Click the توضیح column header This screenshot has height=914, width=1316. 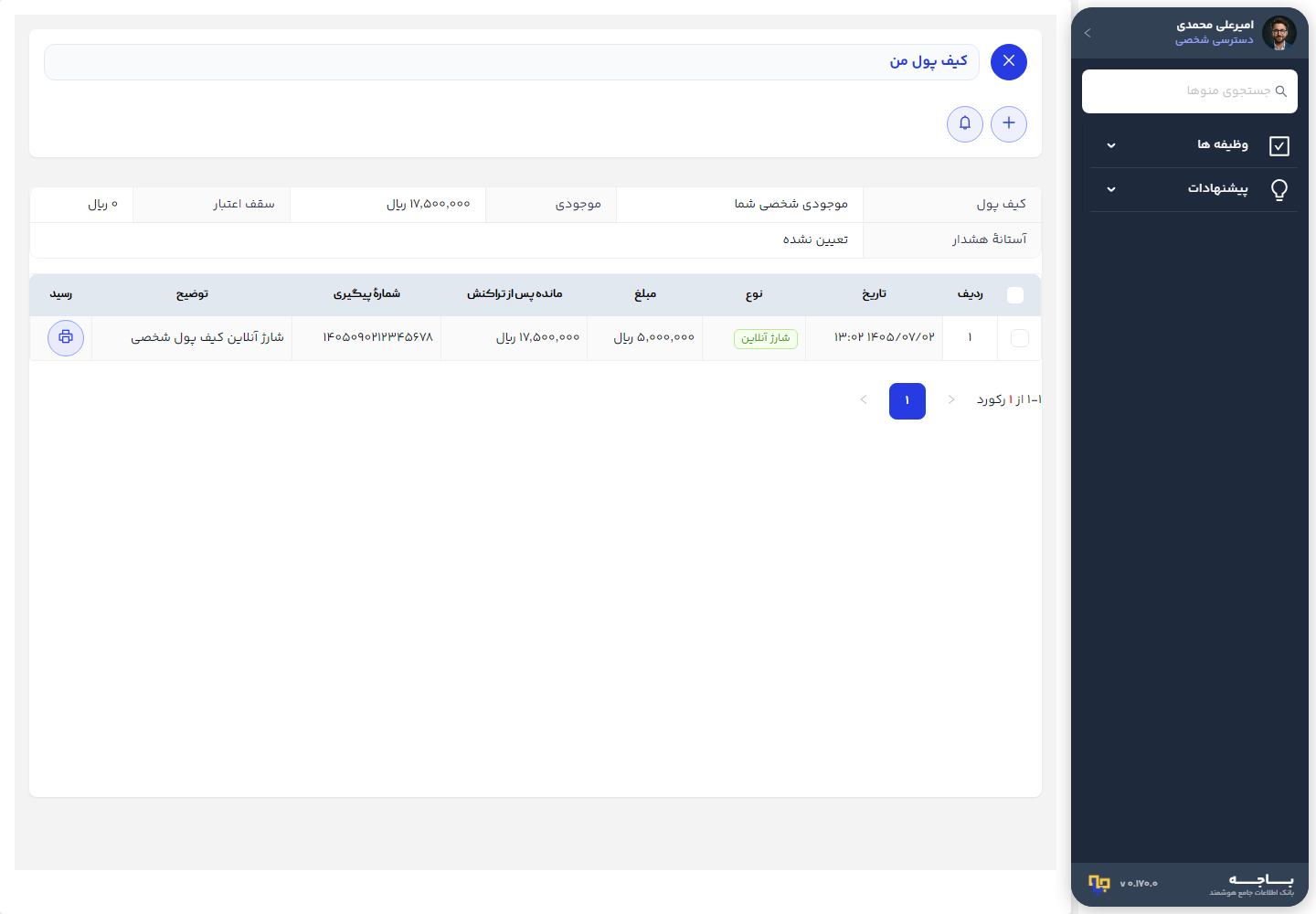click(x=192, y=294)
